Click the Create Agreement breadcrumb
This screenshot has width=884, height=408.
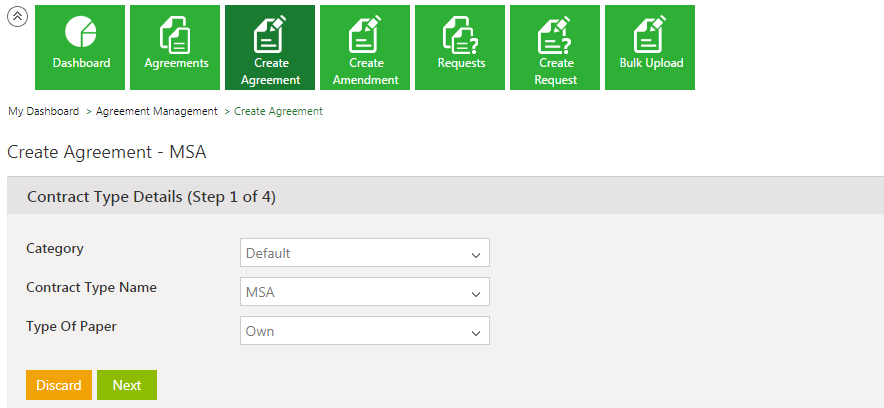pos(278,112)
